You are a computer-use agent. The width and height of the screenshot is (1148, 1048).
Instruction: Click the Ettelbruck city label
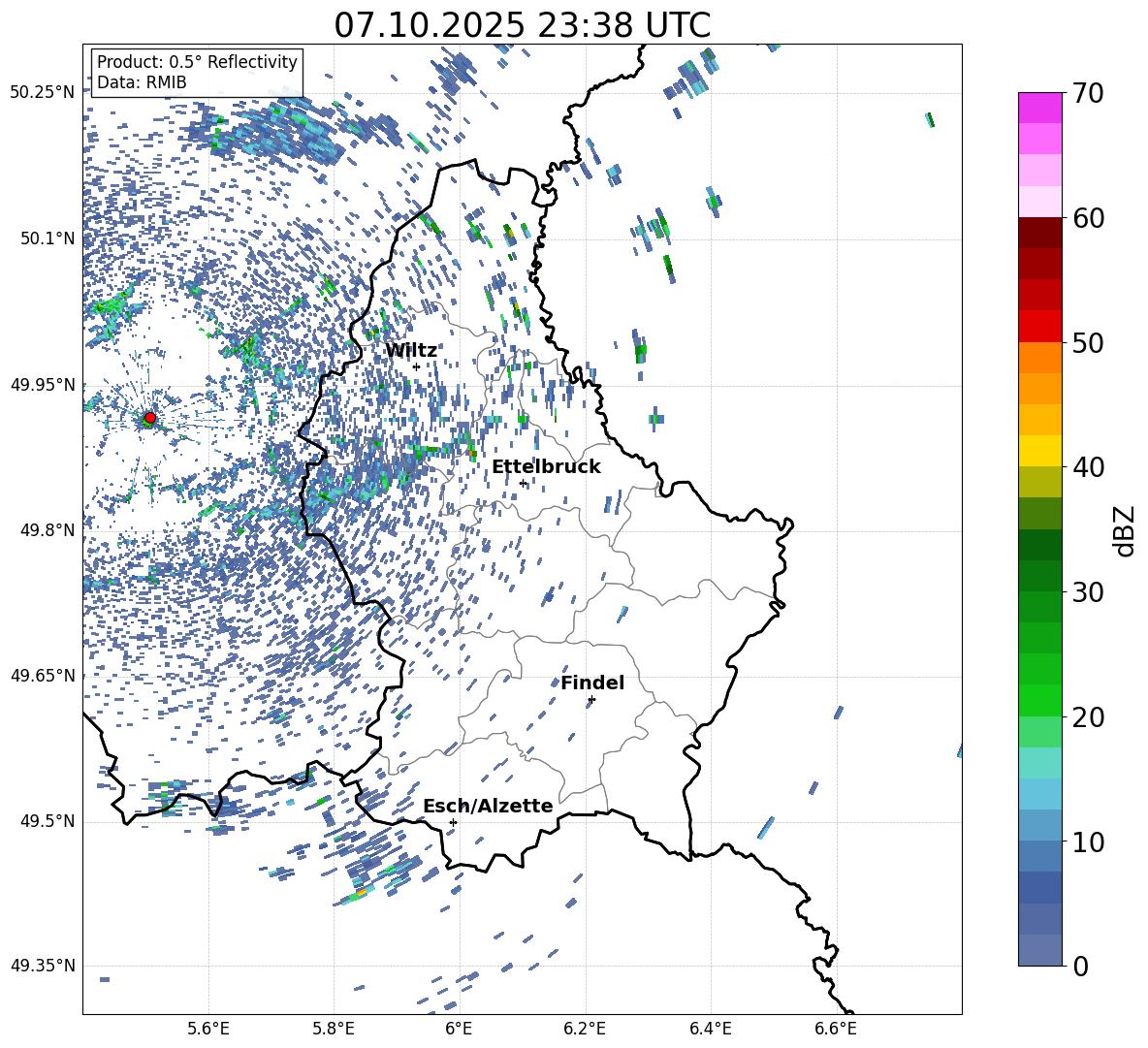point(546,467)
